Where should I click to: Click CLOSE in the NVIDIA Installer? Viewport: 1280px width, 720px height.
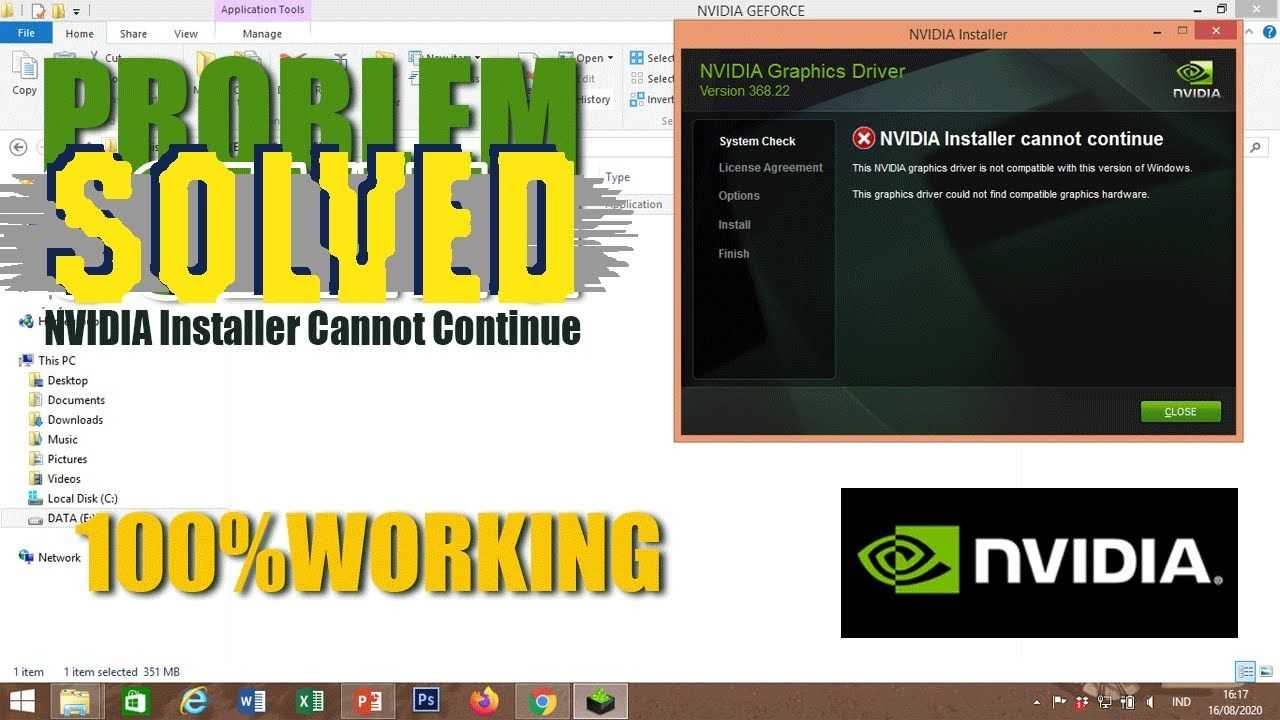(1181, 412)
